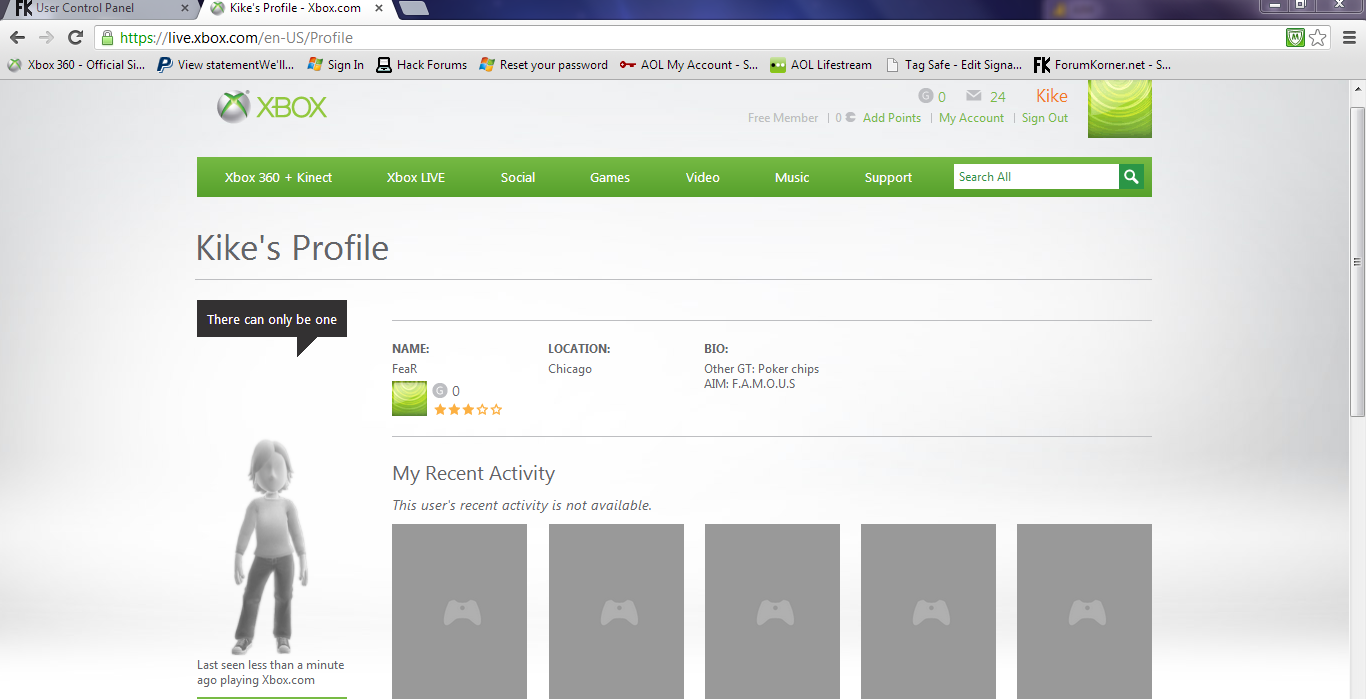
Task: Click the gamerscore G icon in header
Action: pos(925,96)
